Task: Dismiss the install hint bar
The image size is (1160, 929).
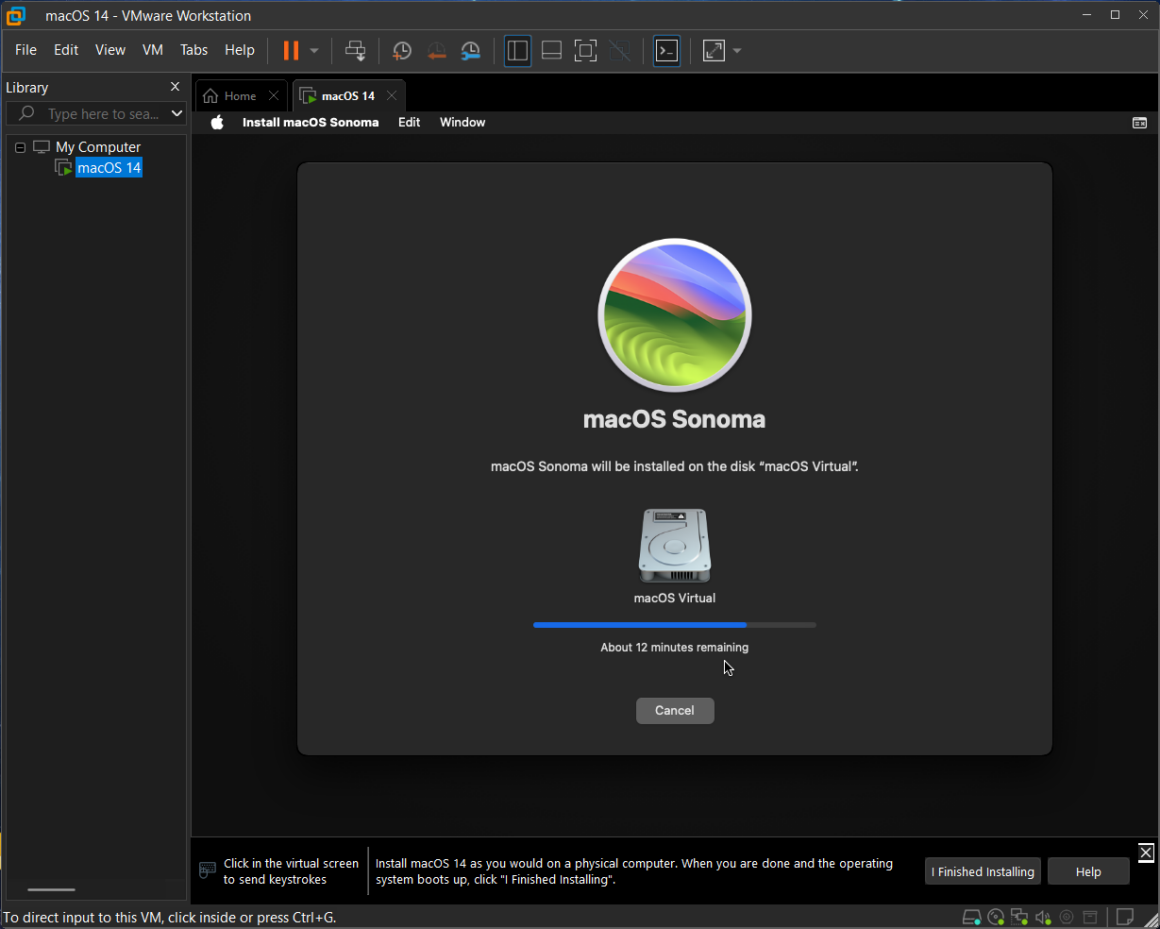Action: pyautogui.click(x=1145, y=852)
